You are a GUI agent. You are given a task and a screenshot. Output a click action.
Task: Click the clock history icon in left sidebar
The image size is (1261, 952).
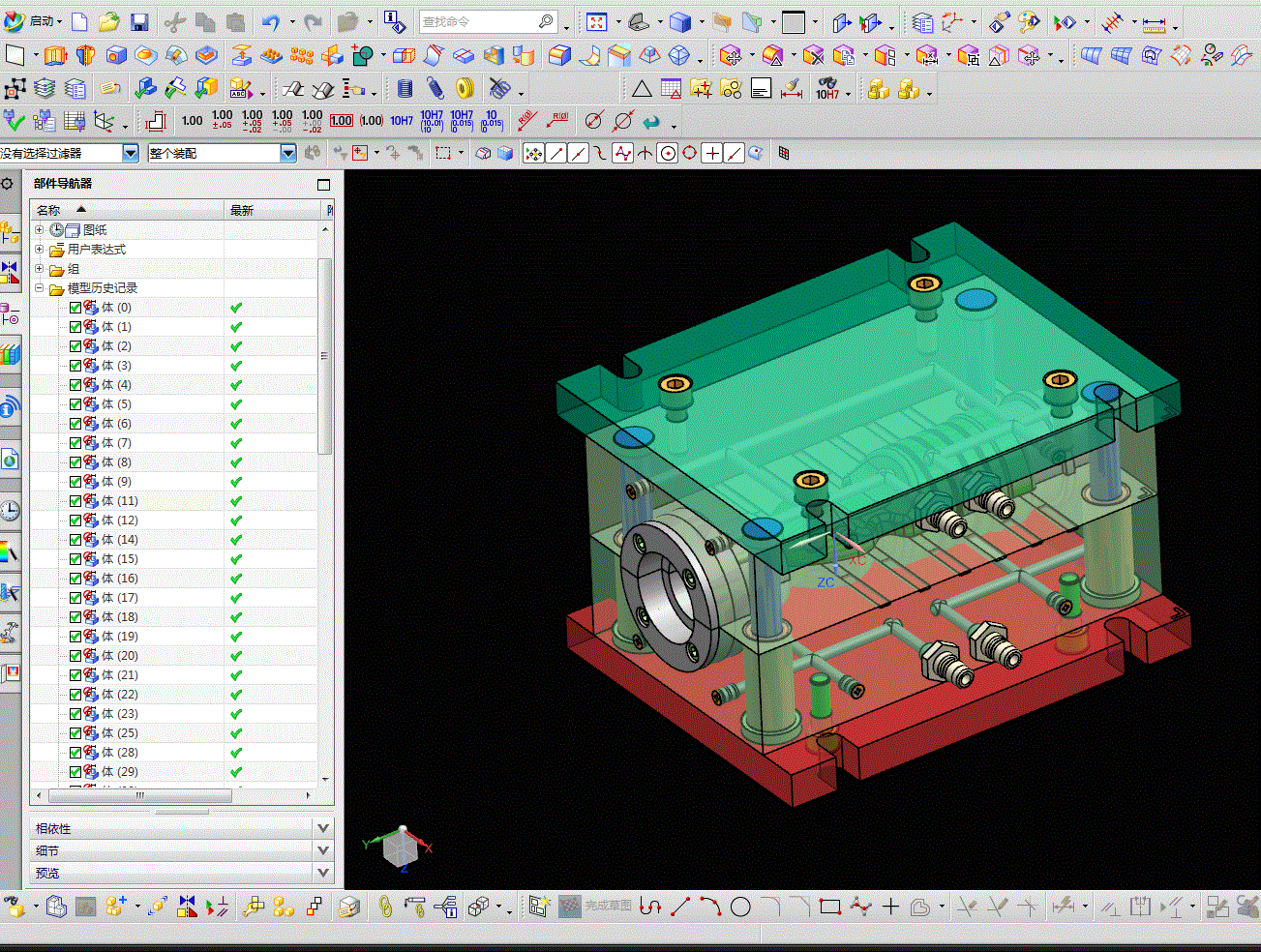10,510
